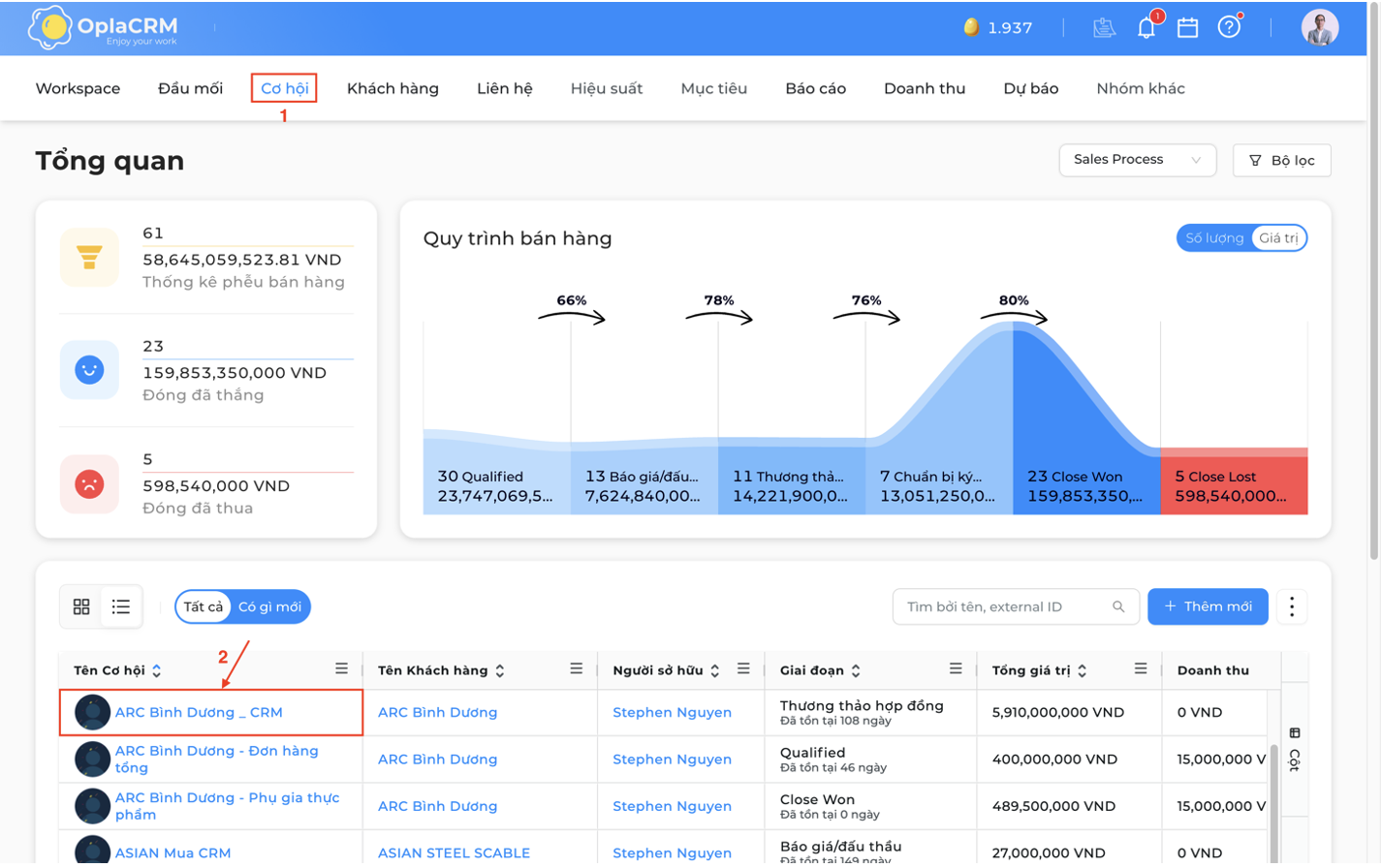1382x868 pixels.
Task: Click the OplaCRM logo
Action: (104, 27)
